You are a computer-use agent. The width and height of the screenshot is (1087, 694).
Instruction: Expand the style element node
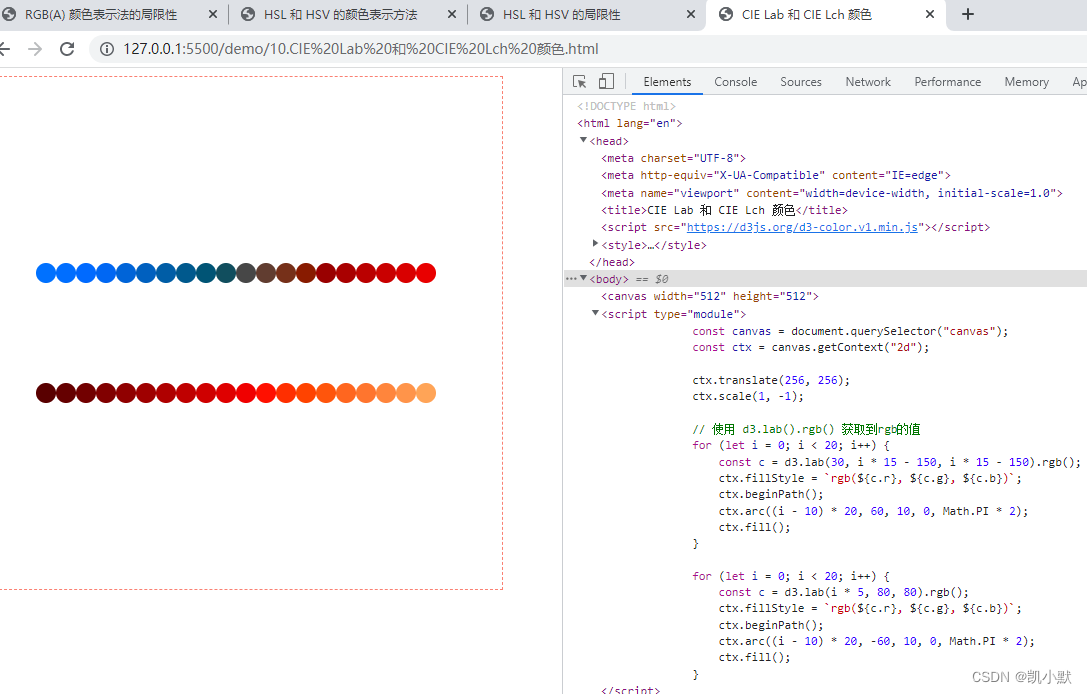pyautogui.click(x=595, y=243)
